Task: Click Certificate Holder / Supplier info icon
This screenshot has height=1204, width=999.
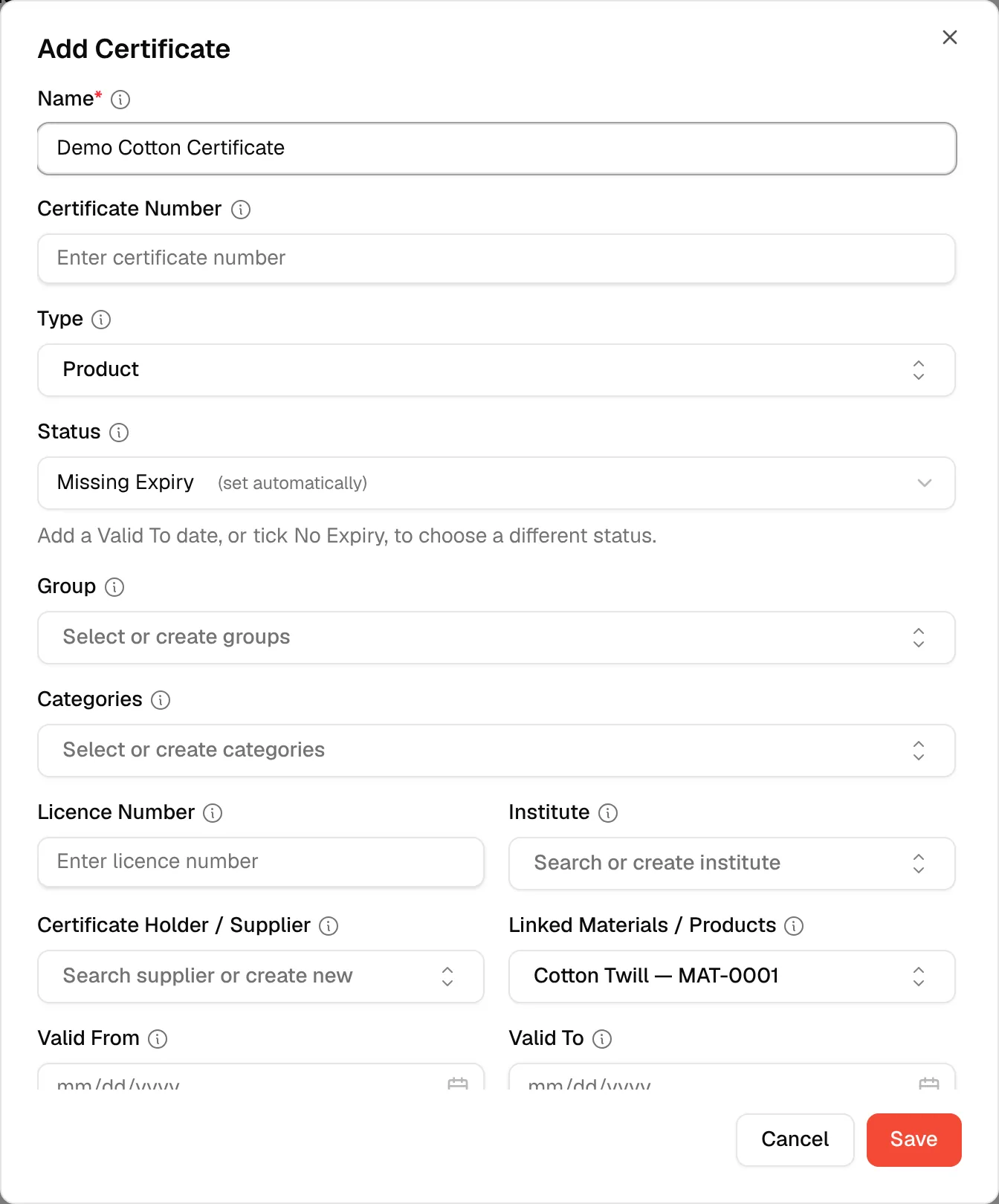Action: [329, 926]
